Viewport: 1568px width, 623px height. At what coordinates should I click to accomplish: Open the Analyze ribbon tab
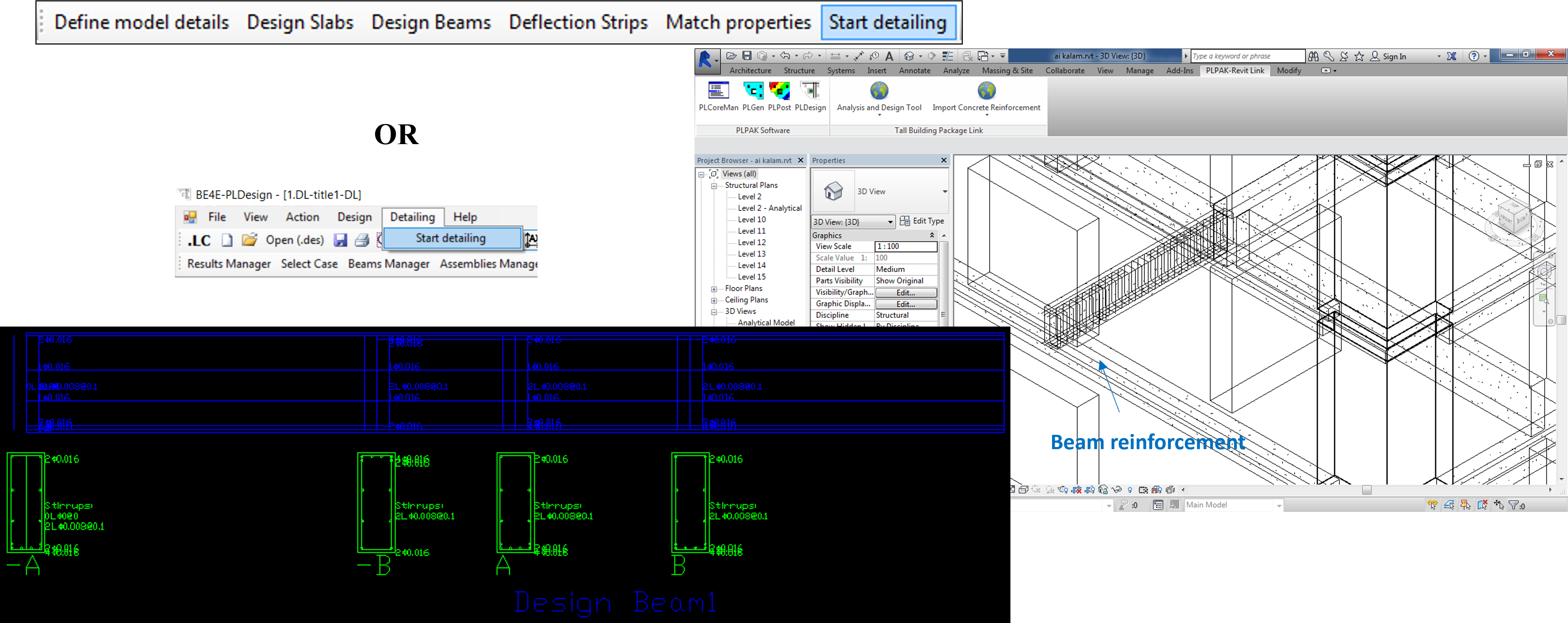tap(956, 71)
